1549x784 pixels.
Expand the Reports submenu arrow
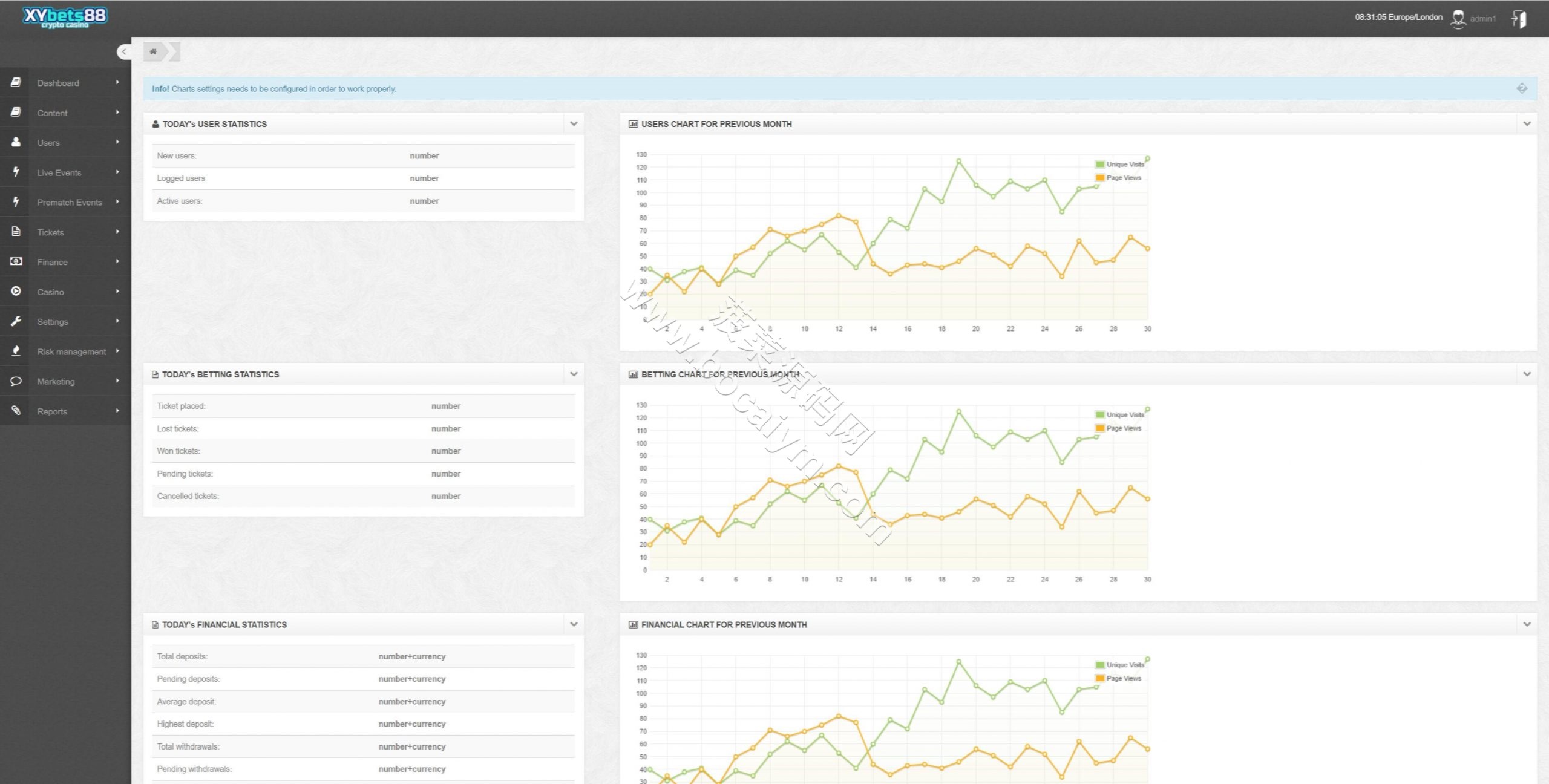pyautogui.click(x=117, y=411)
